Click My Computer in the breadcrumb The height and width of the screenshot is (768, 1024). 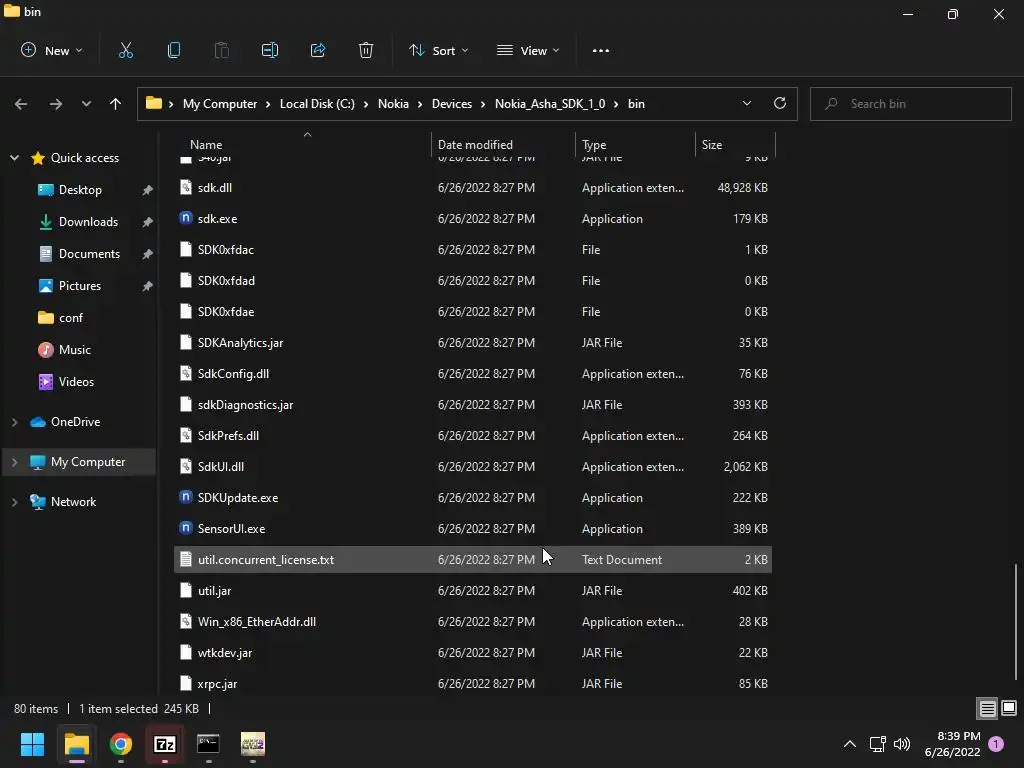[x=219, y=104]
